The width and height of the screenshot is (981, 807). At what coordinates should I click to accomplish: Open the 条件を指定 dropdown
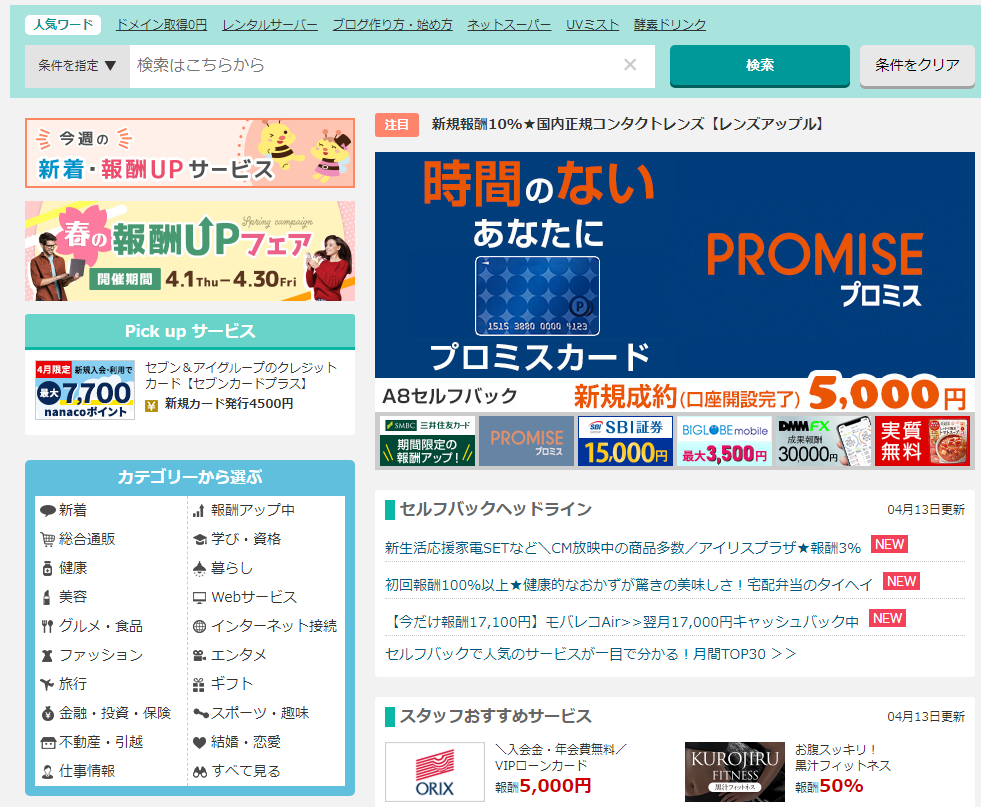[x=78, y=66]
